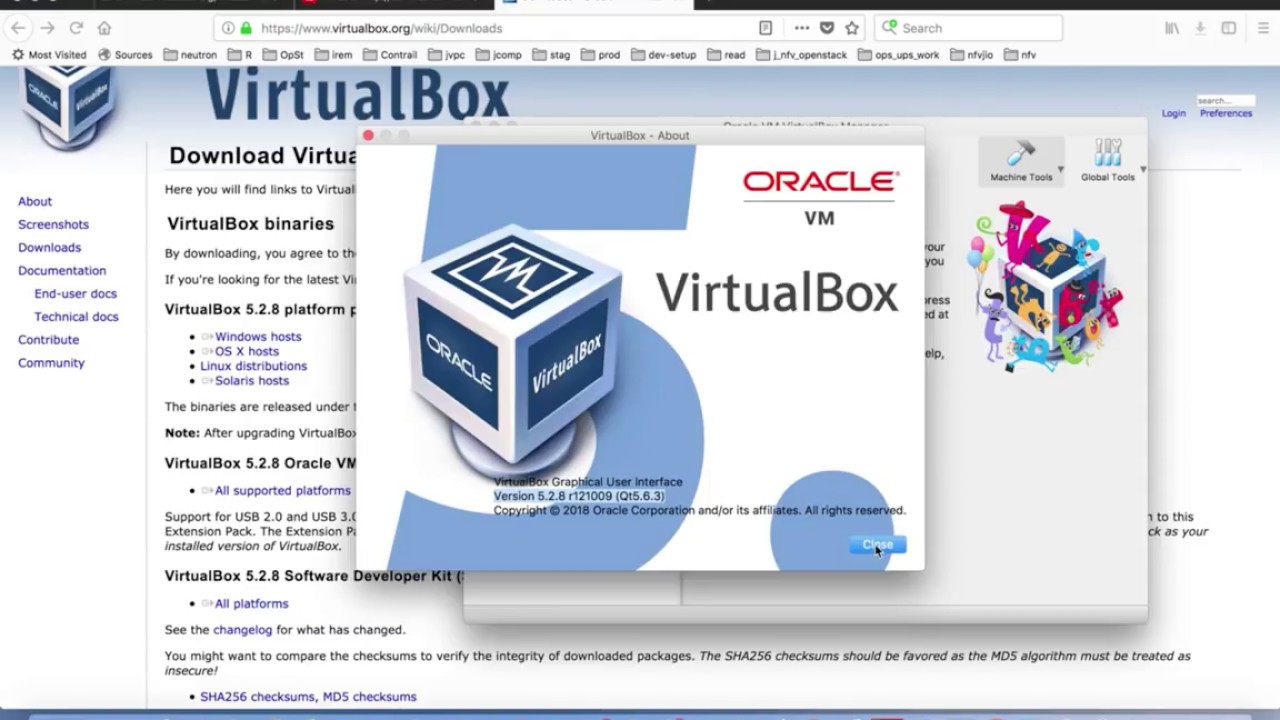Click All platforms SDK link
Image resolution: width=1280 pixels, height=720 pixels.
click(251, 603)
